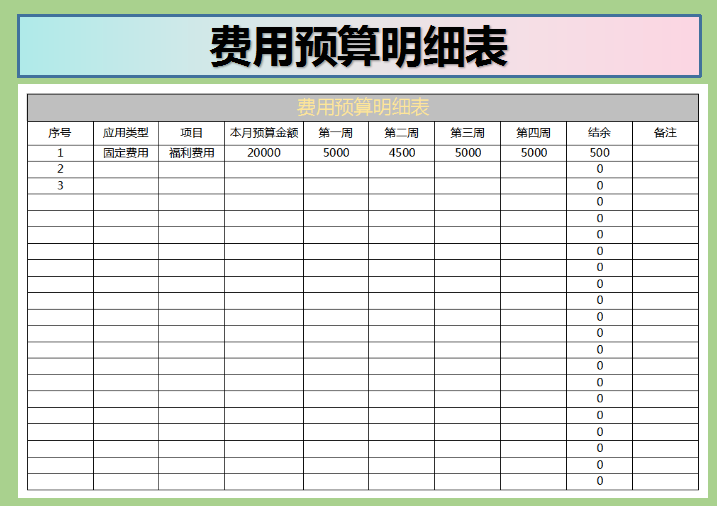This screenshot has width=717, height=506.
Task: Click the empty 项目 cell in row 3
Action: tap(191, 186)
